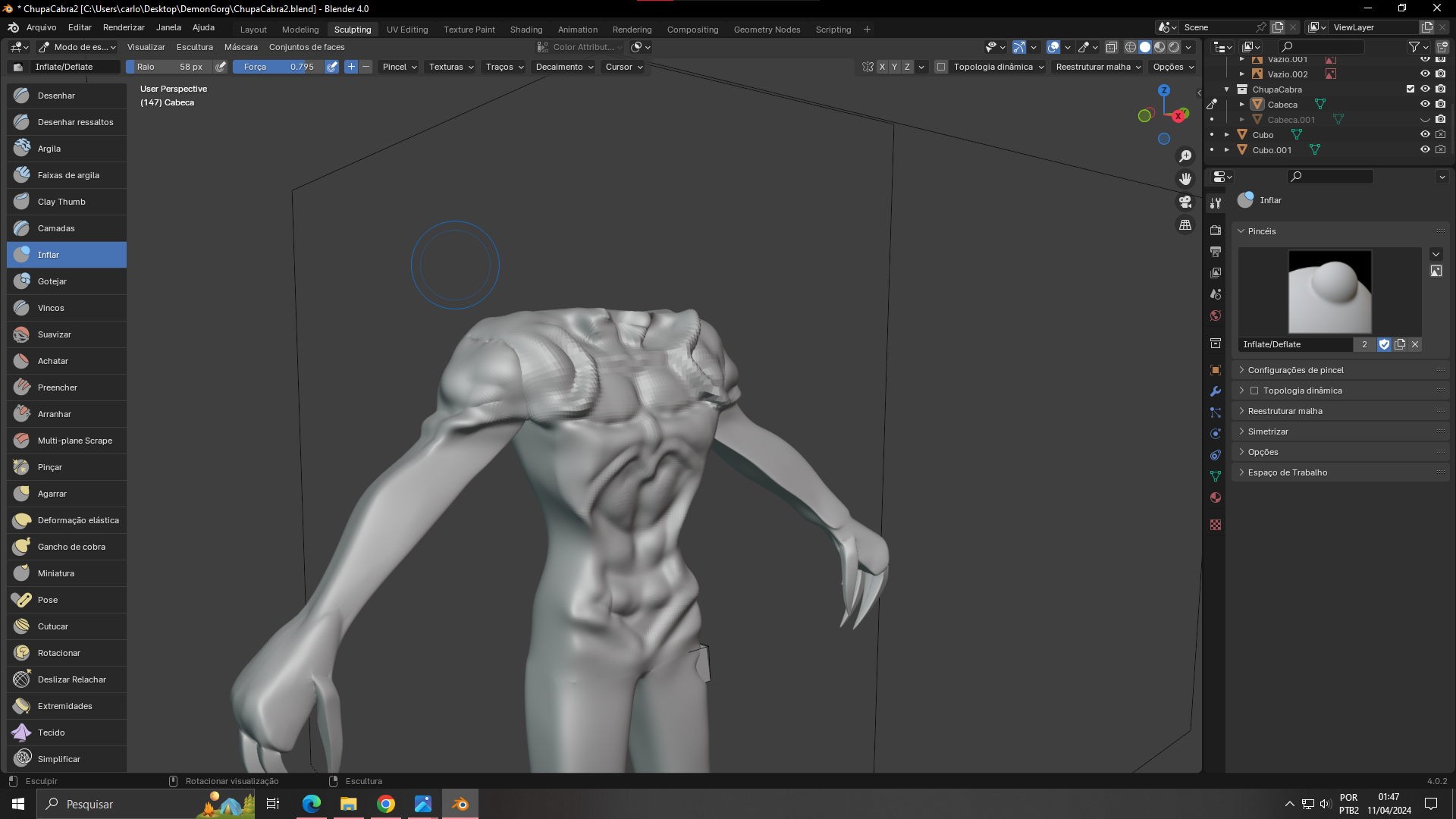Select the Suavizar brush tool
Viewport: 1456px width, 819px height.
[x=54, y=334]
